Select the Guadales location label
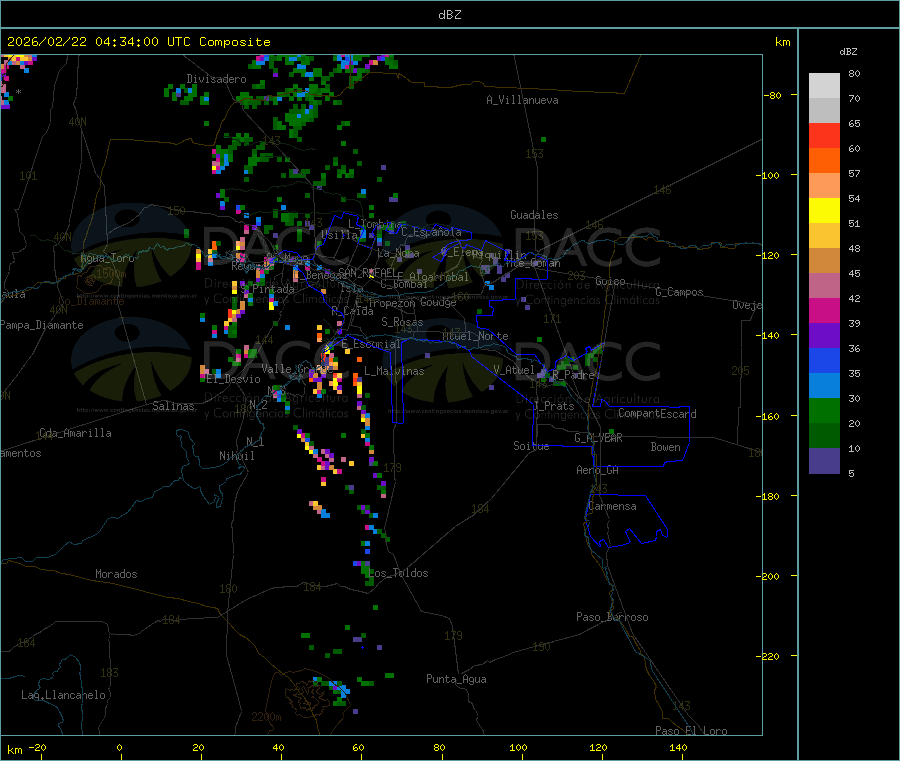The height and width of the screenshot is (761, 900). click(x=534, y=215)
